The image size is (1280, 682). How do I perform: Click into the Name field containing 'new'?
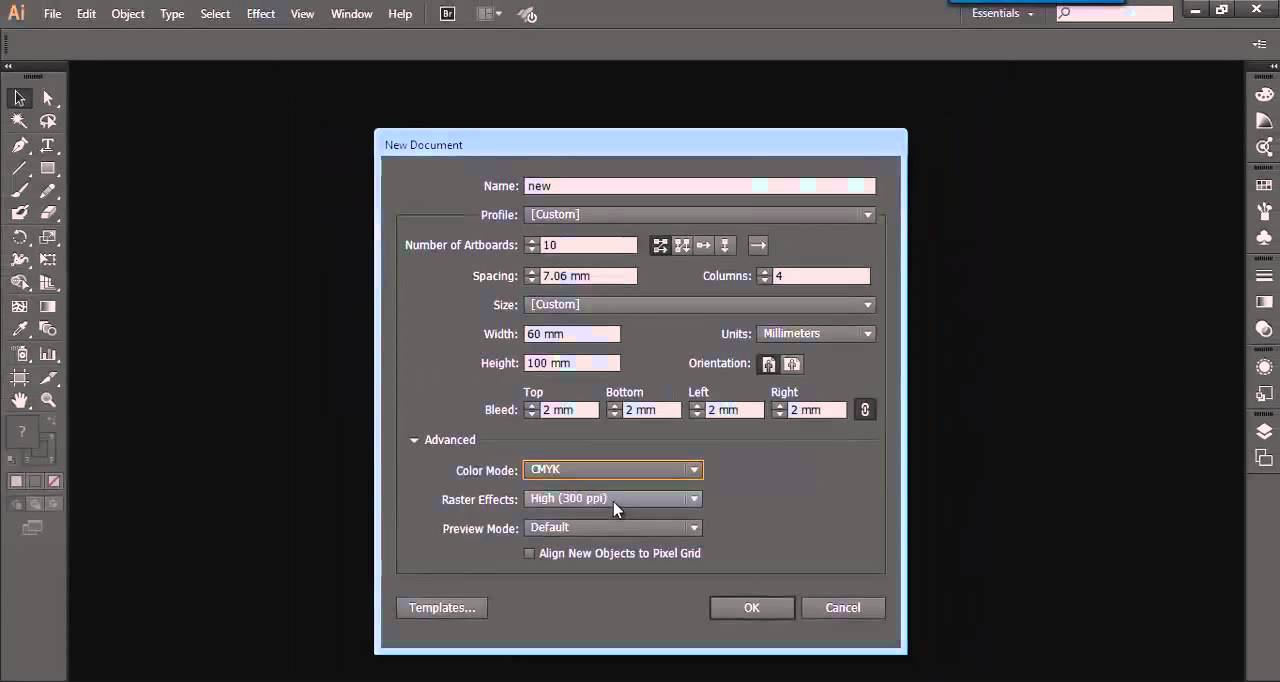[700, 186]
